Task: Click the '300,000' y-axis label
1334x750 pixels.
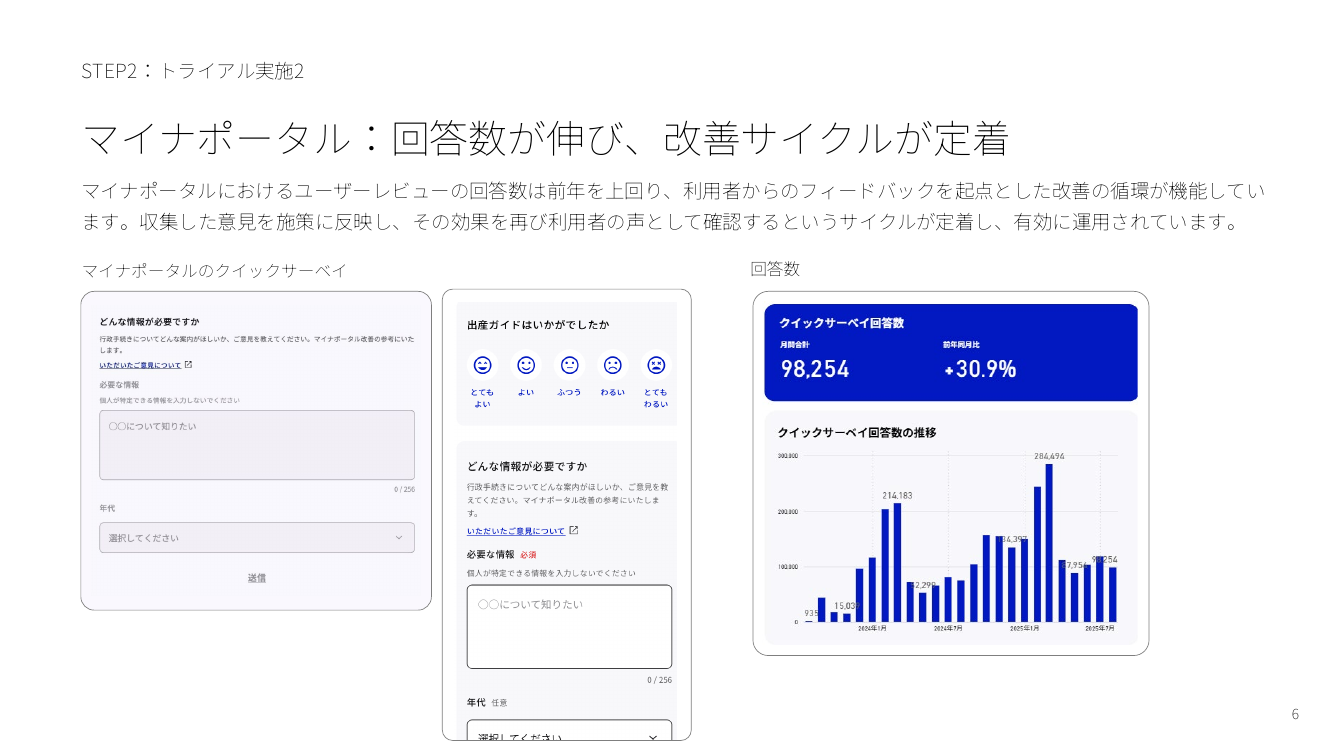Action: 788,456
